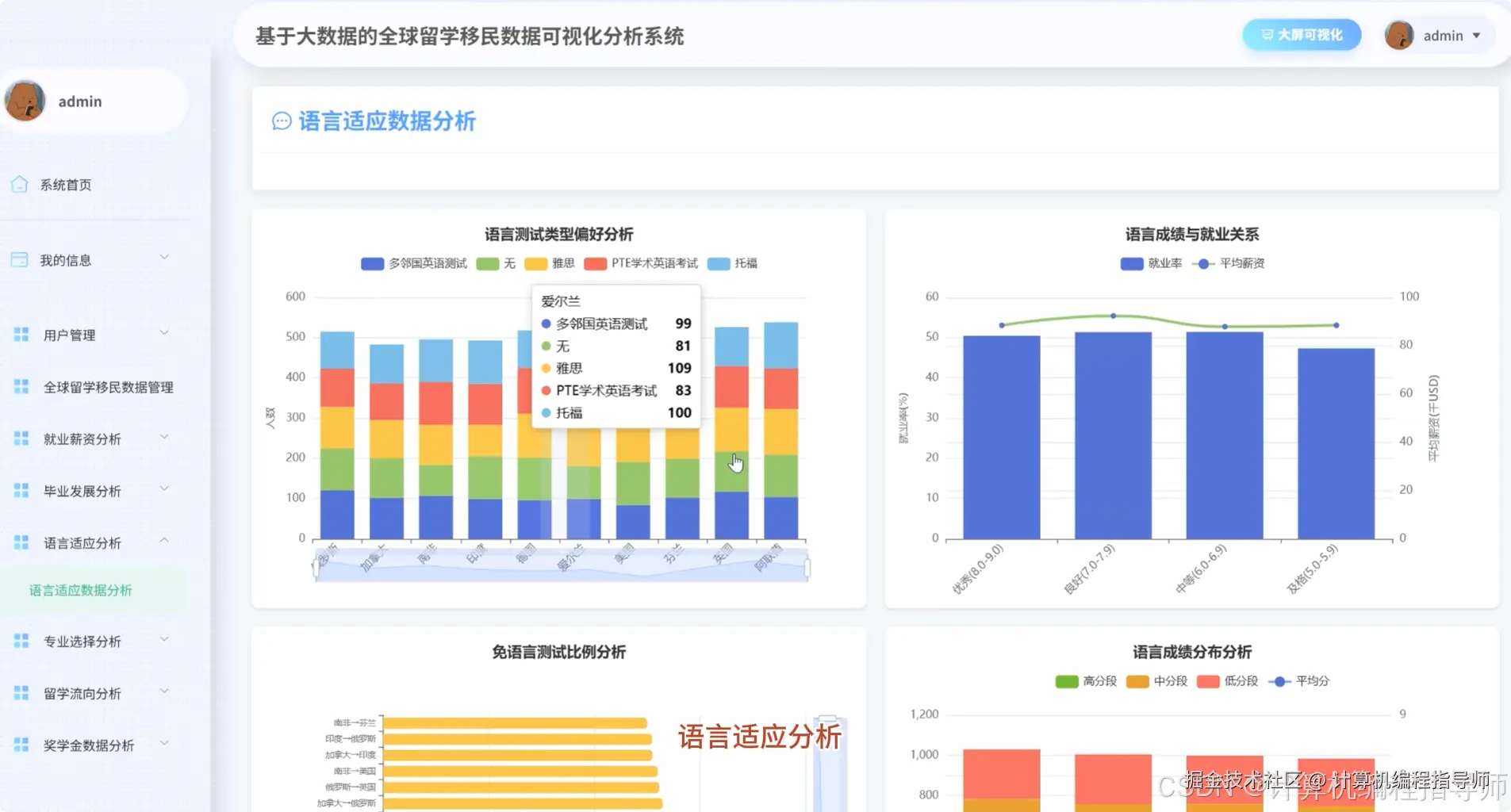The image size is (1511, 812).
Task: Select the 就业薪资分析 sidebar icon
Action: tap(21, 438)
